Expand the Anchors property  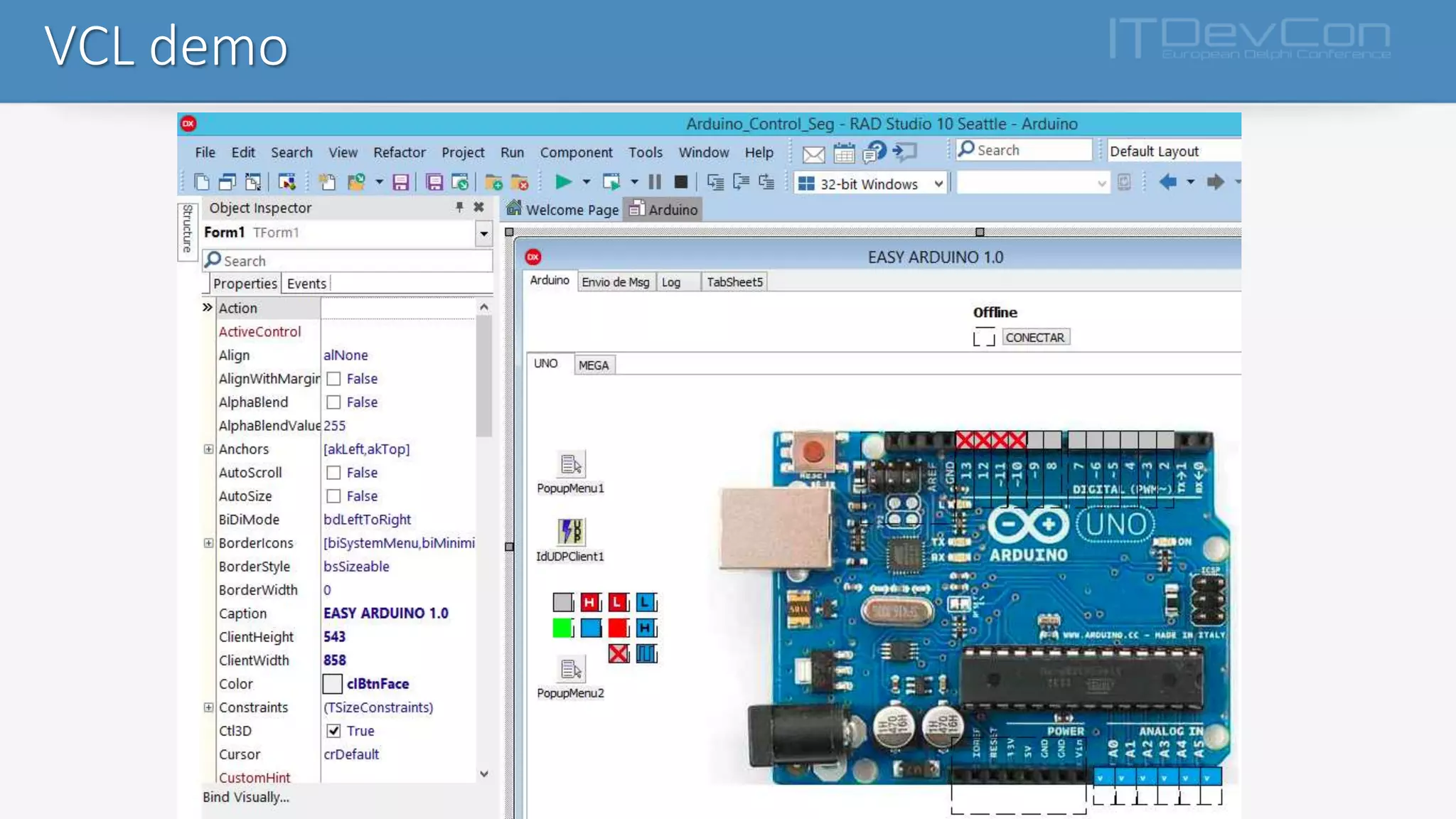(208, 449)
